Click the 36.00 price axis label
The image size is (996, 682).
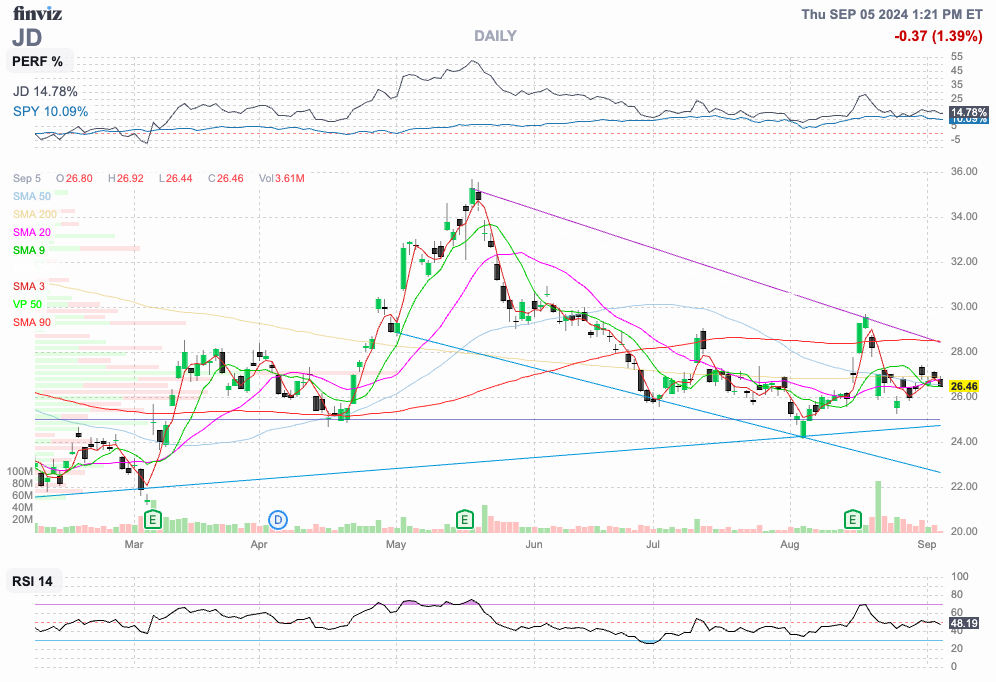964,171
